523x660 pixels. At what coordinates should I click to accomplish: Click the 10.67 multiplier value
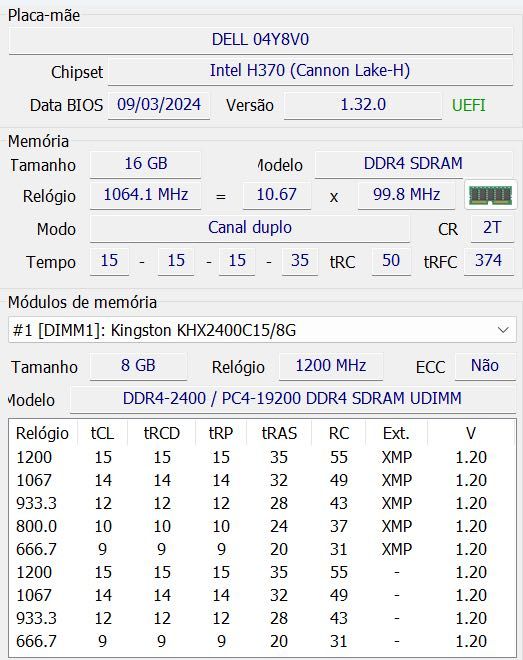coord(277,195)
